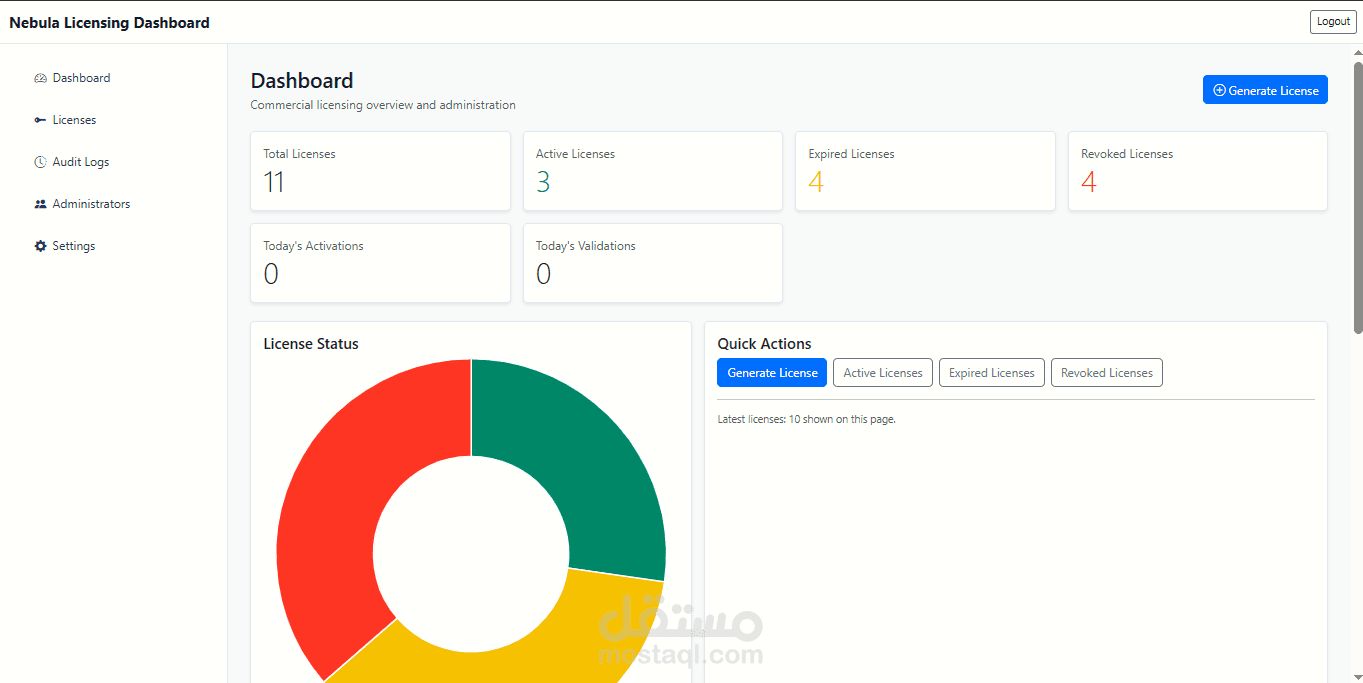The width and height of the screenshot is (1363, 683).
Task: Click the Today's Activations card
Action: (x=380, y=263)
